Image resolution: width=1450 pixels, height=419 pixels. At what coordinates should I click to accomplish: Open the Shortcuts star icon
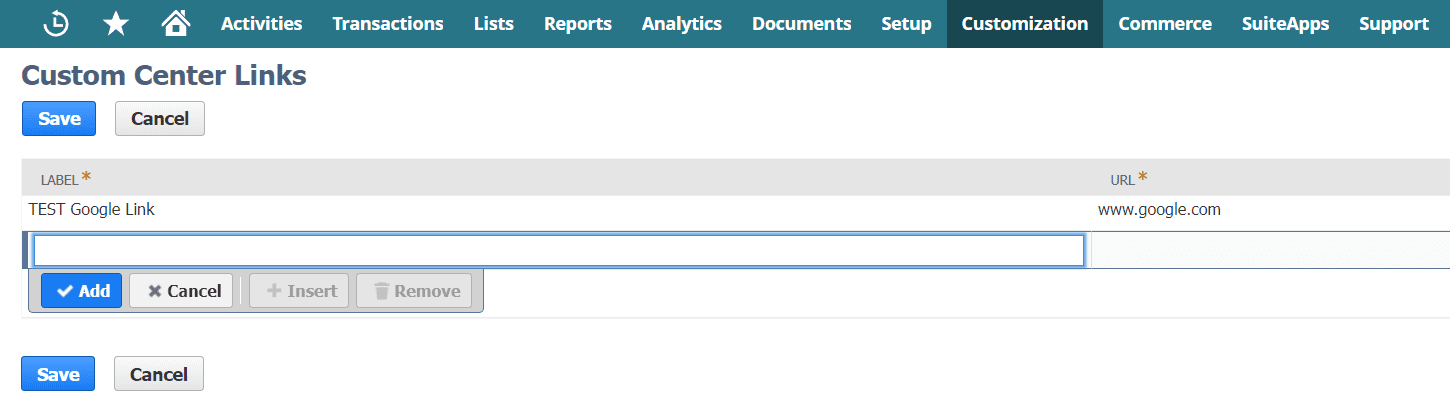point(116,24)
